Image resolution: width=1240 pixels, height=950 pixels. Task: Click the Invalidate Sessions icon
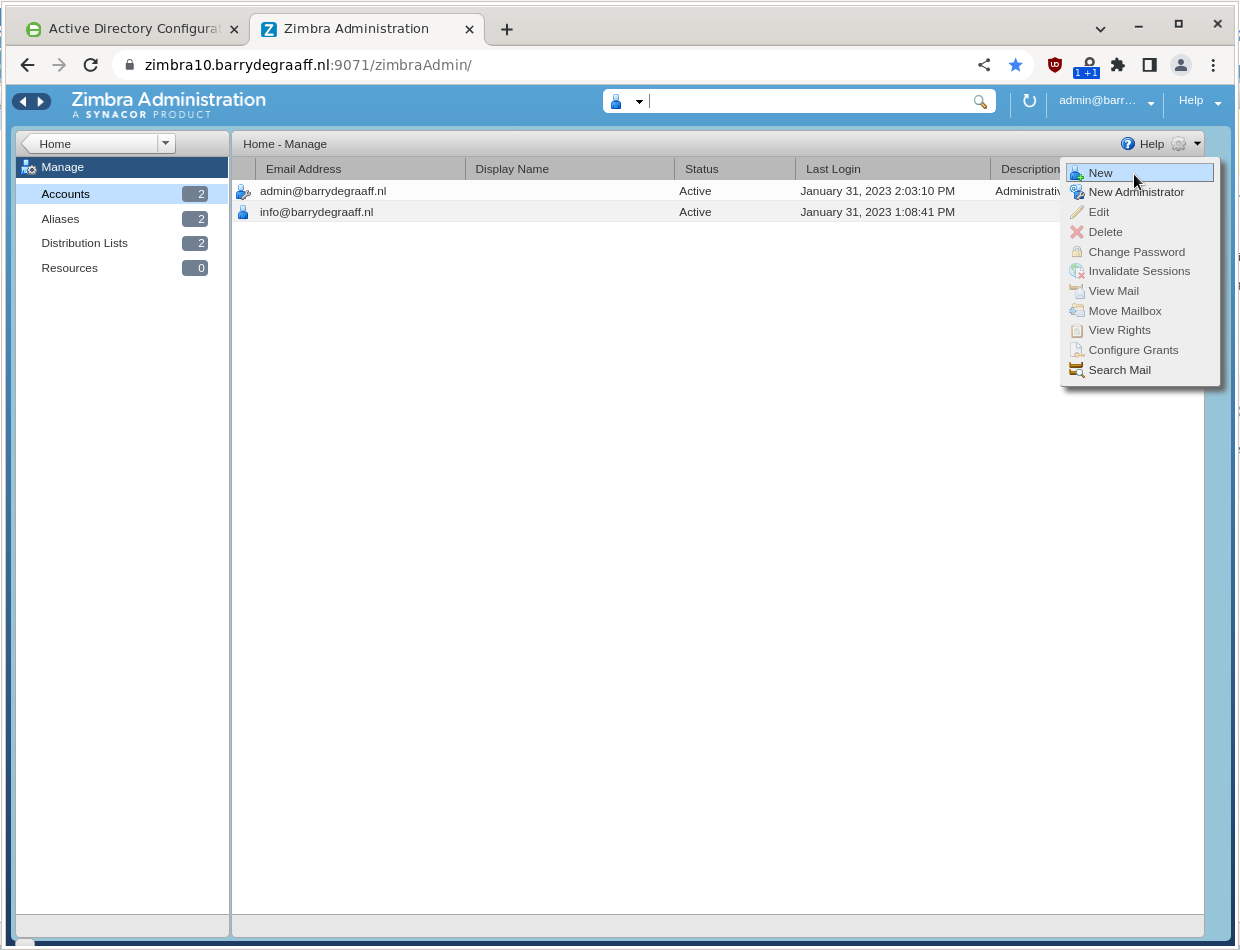tap(1076, 271)
